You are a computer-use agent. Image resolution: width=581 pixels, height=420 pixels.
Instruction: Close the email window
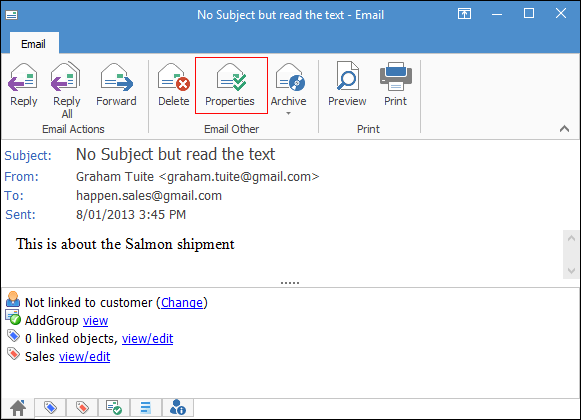[561, 13]
